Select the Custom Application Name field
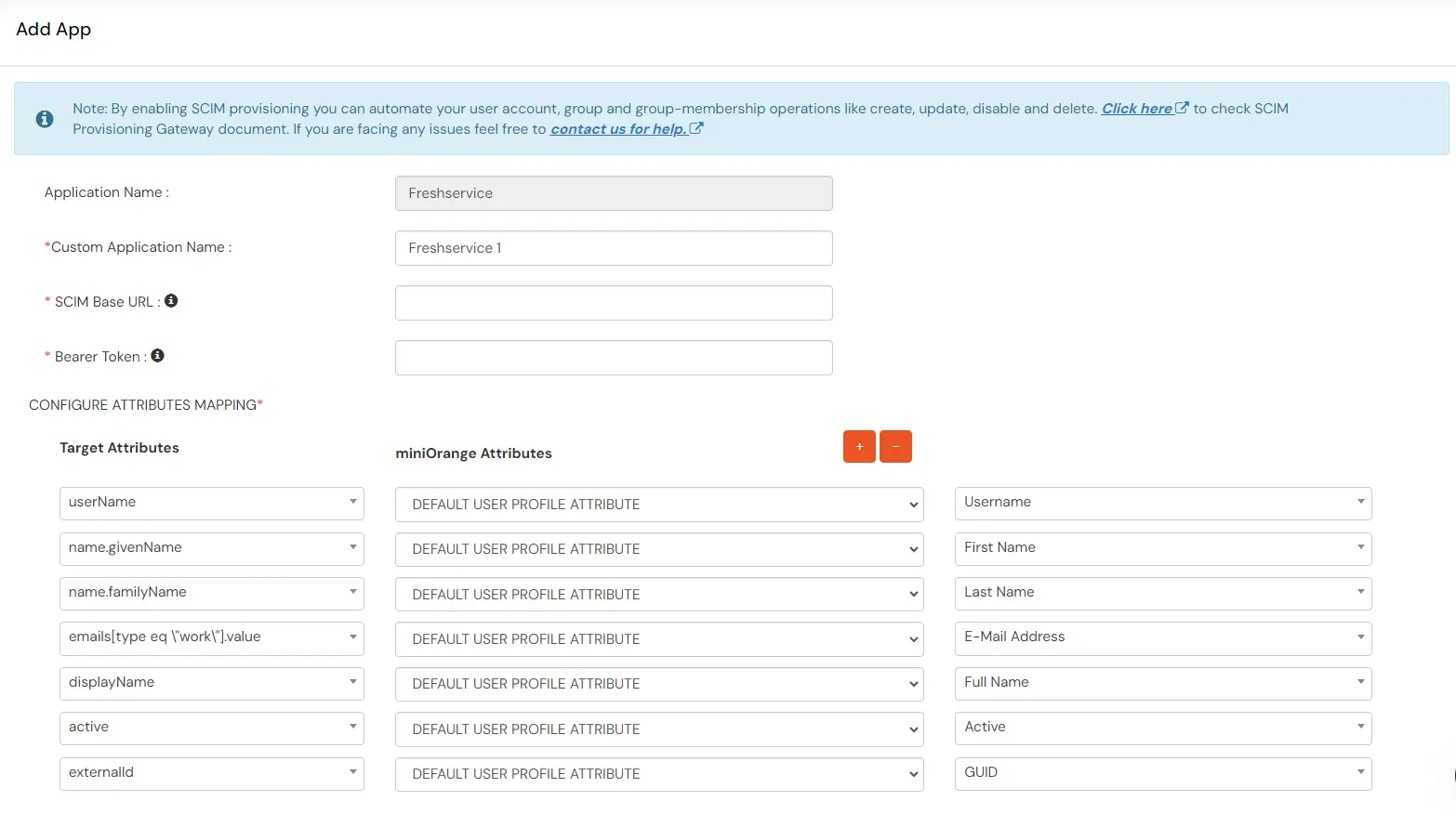Viewport: 1456px width, 814px height. click(613, 247)
